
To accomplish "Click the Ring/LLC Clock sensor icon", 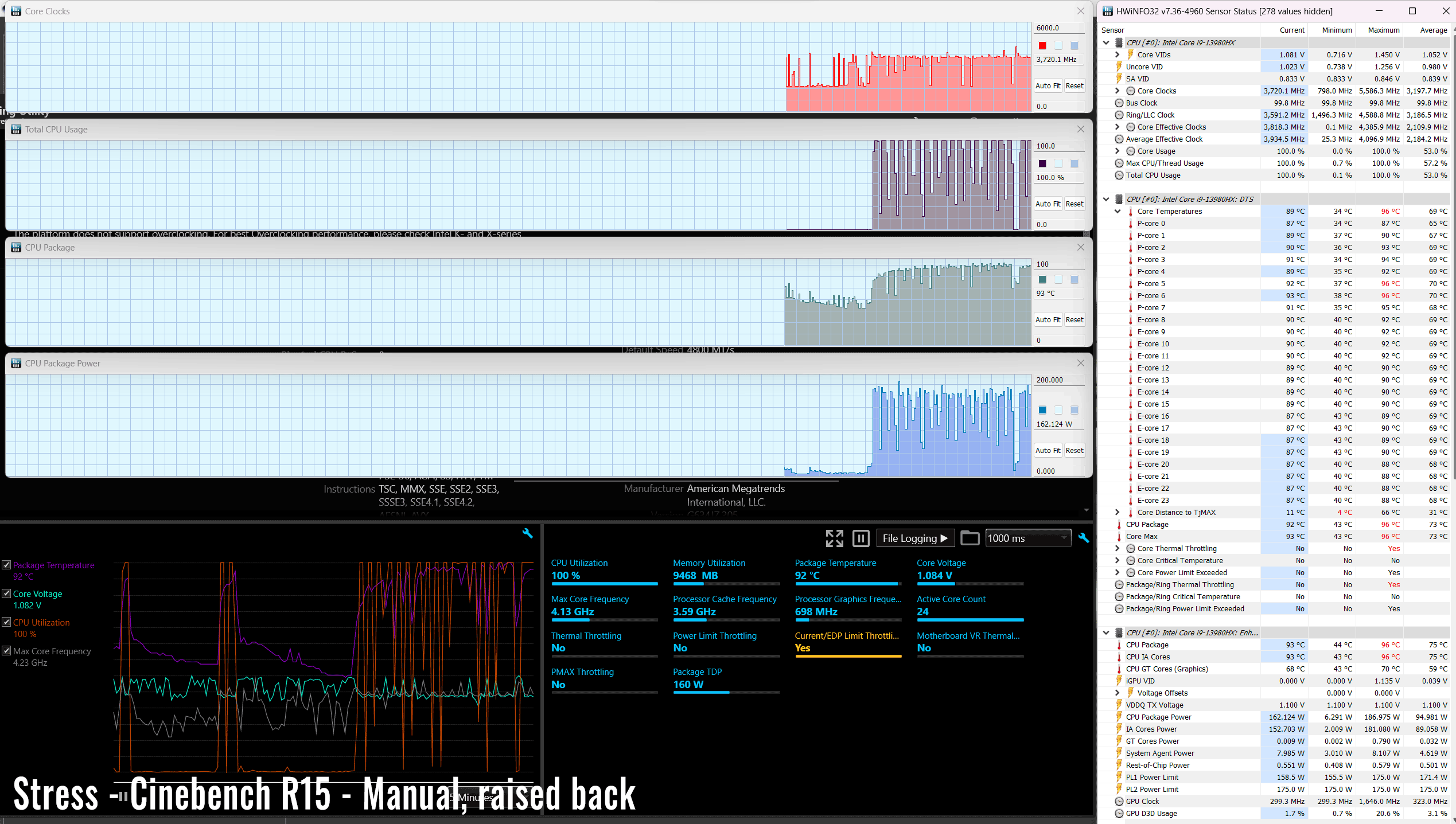I will (1119, 115).
